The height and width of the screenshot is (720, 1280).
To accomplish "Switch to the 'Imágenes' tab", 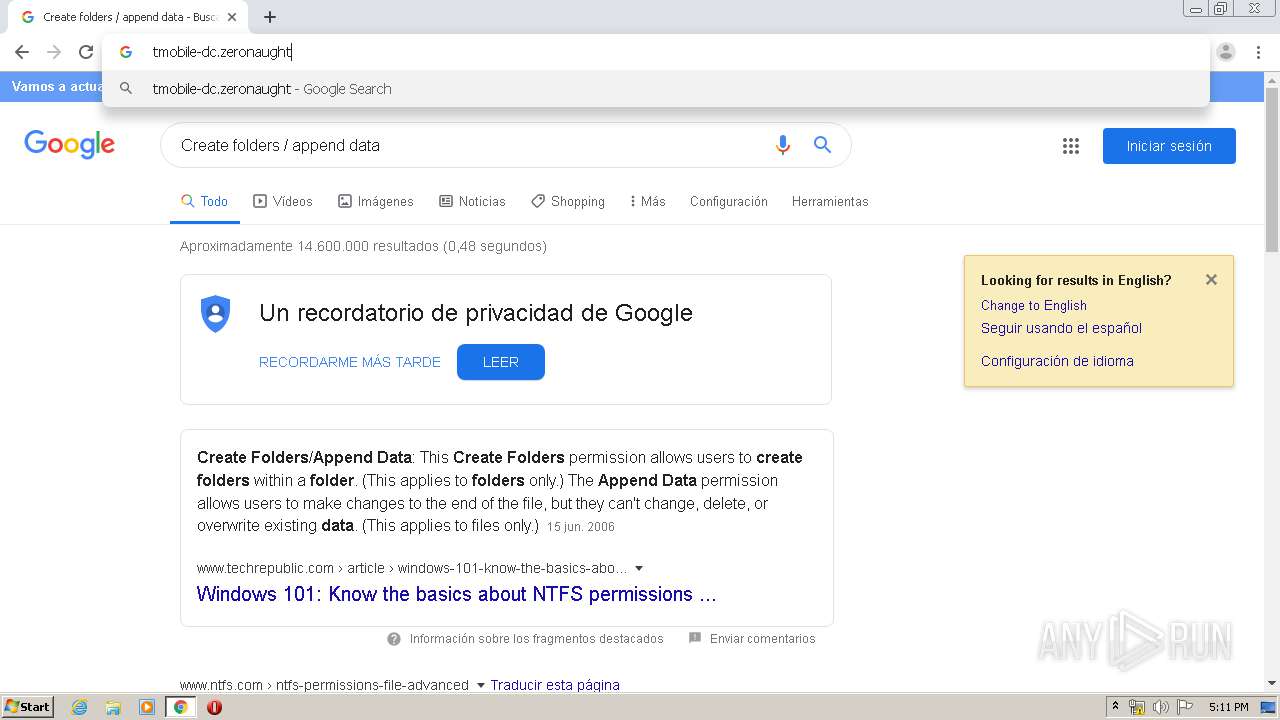I will click(x=376, y=201).
